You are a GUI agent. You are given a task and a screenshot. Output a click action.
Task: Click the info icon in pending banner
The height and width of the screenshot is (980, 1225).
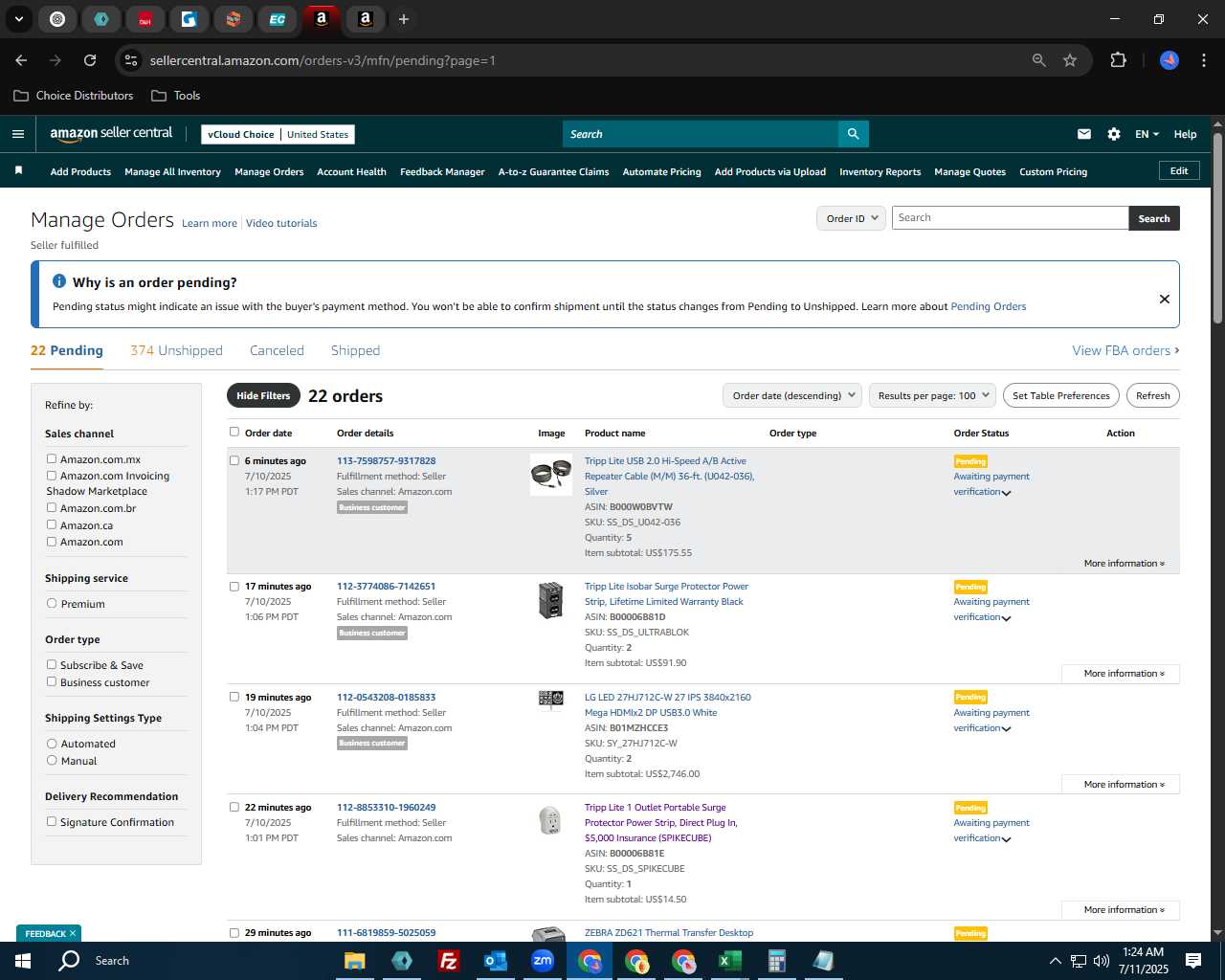(x=59, y=281)
